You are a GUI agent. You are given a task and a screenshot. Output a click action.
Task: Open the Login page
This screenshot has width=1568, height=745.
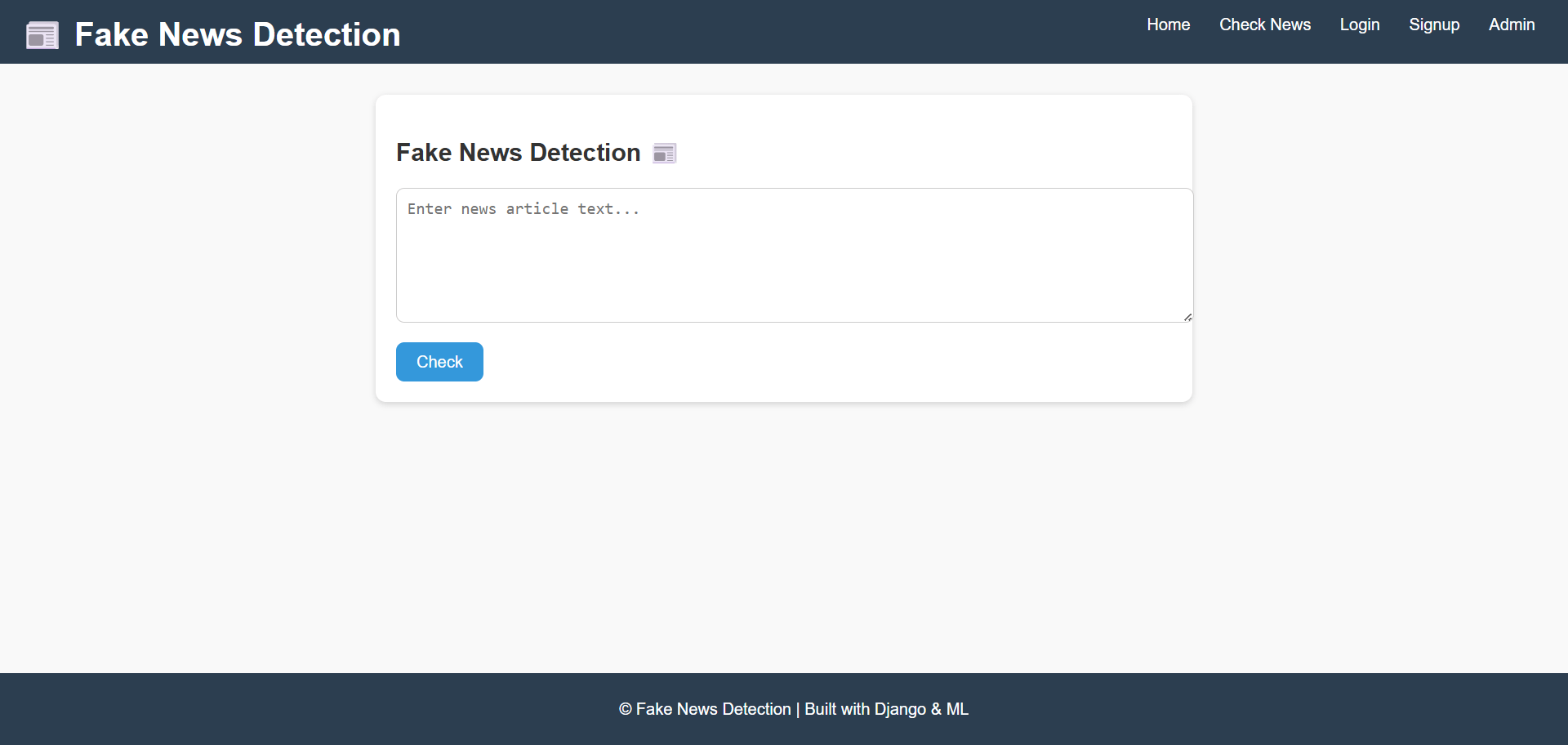1359,25
